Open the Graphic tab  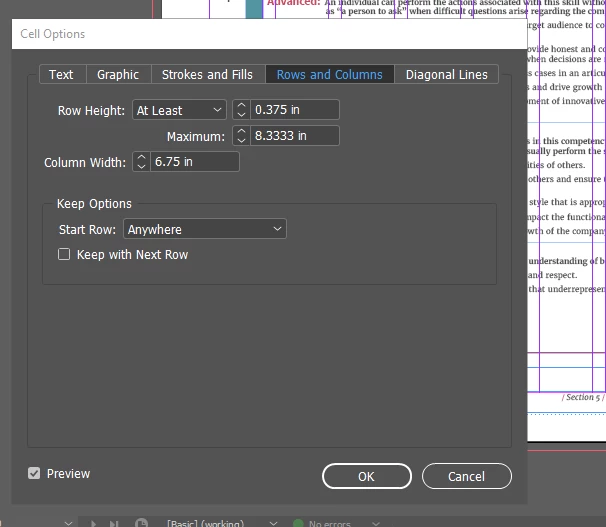(118, 74)
